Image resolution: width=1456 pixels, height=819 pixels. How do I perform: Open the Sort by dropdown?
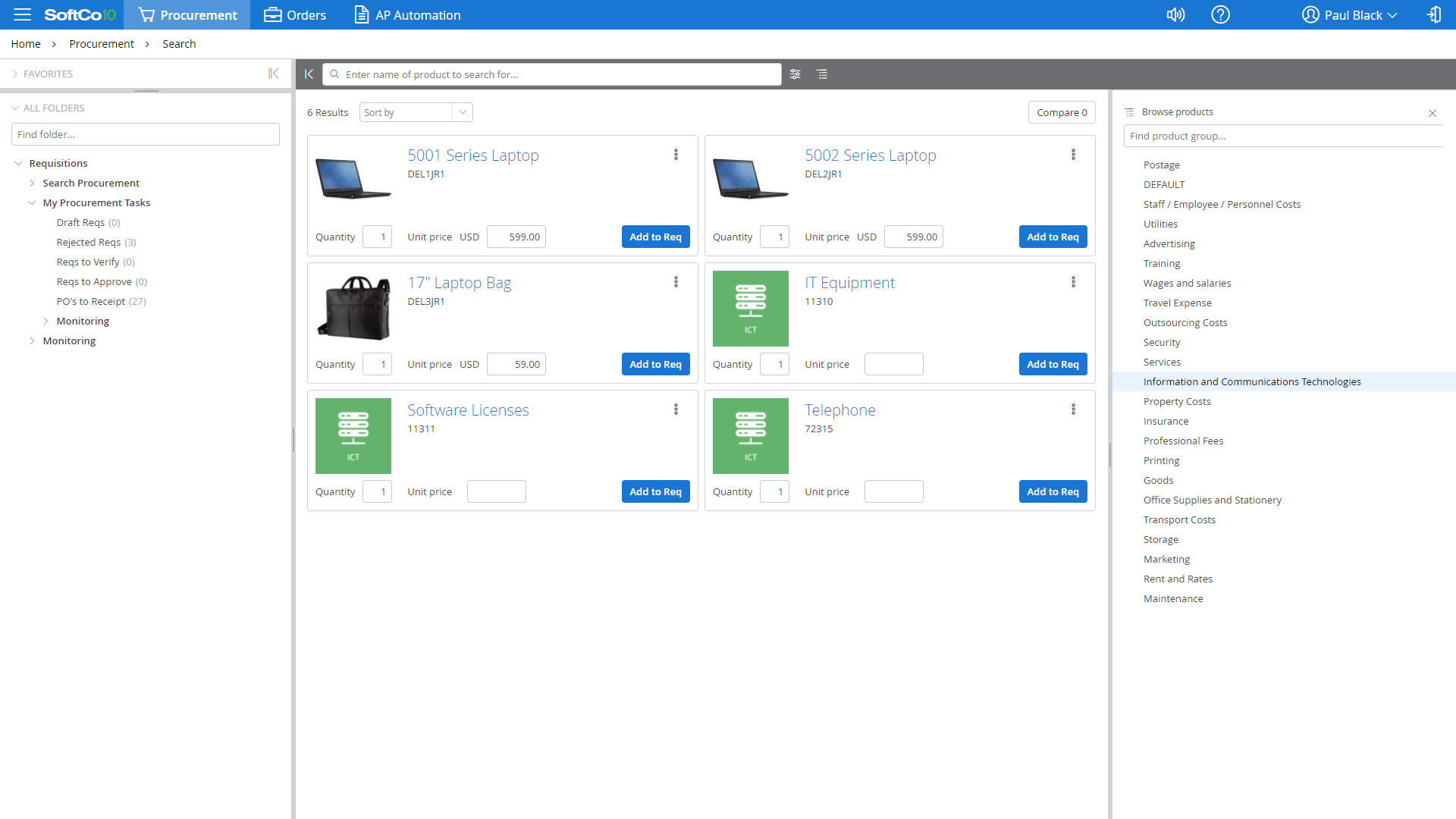point(416,112)
